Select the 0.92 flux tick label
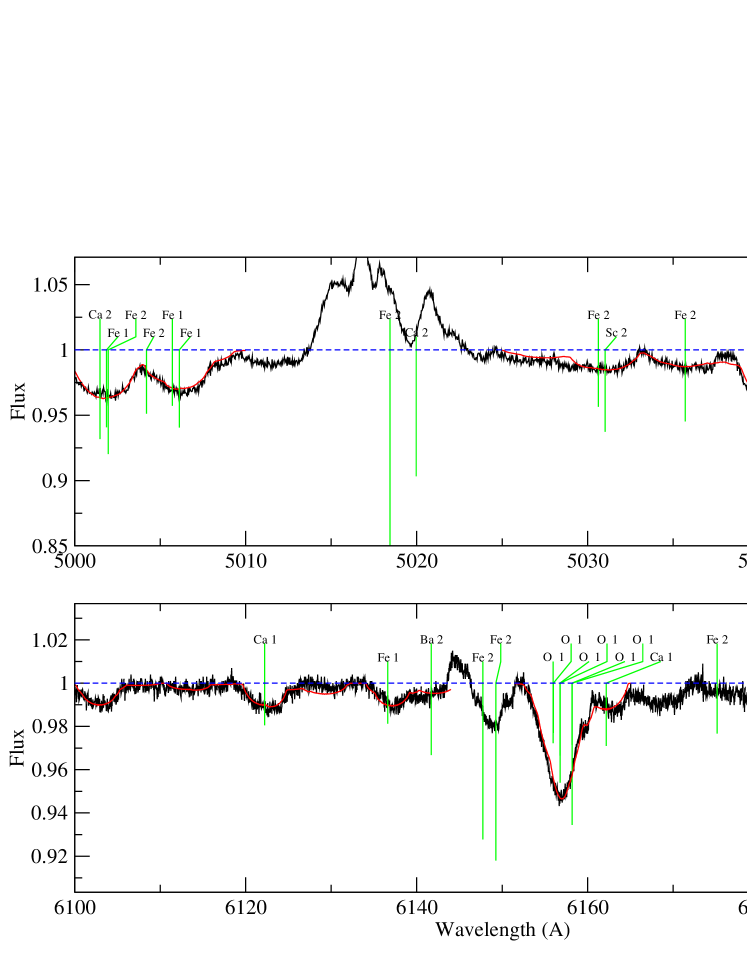 (x=51, y=856)
